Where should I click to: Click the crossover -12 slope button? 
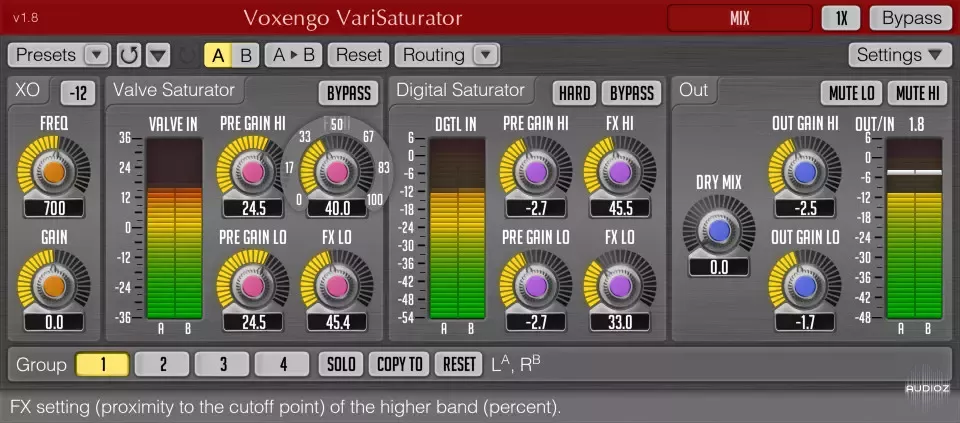point(78,93)
